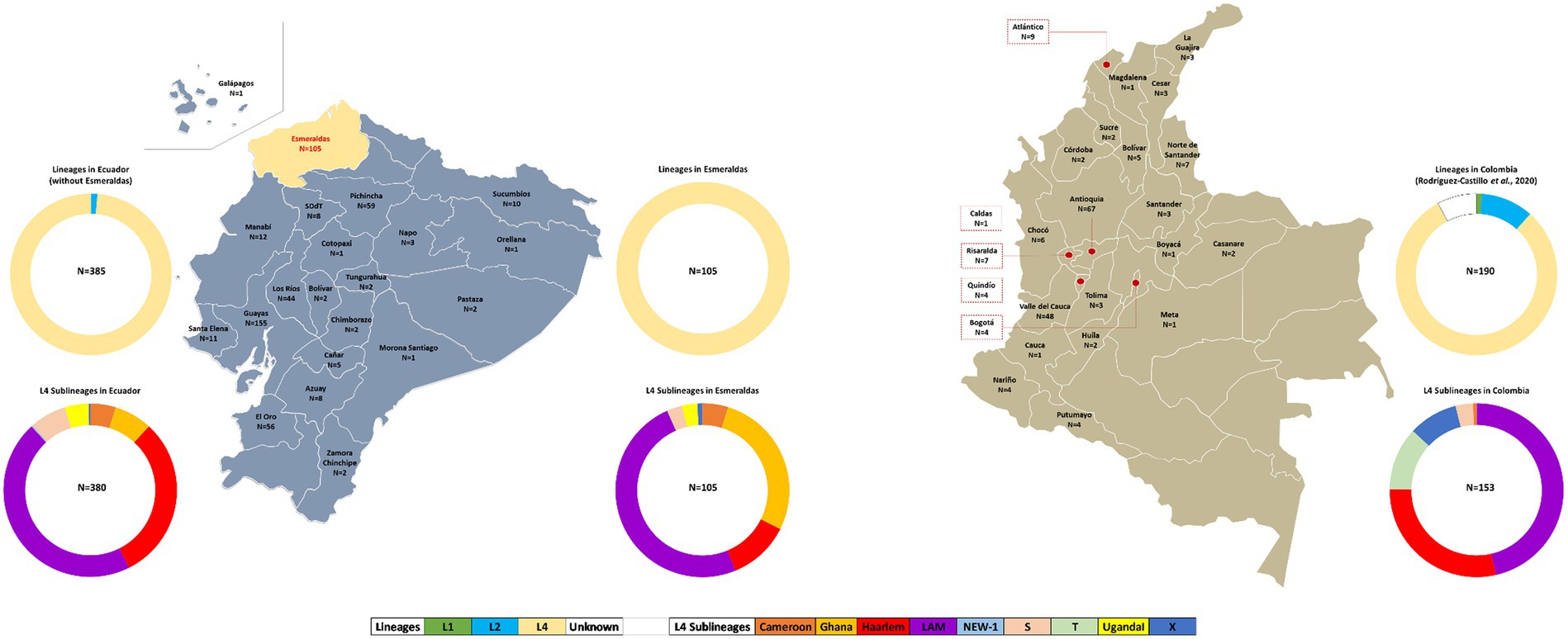Screen dimensions: 1568x639
Task: Click the Tungurahua N=2 label
Action: click(366, 282)
